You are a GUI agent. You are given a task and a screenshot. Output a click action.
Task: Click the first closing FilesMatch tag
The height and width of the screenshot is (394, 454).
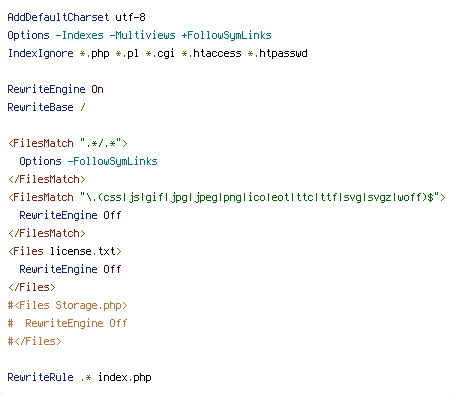(47, 179)
